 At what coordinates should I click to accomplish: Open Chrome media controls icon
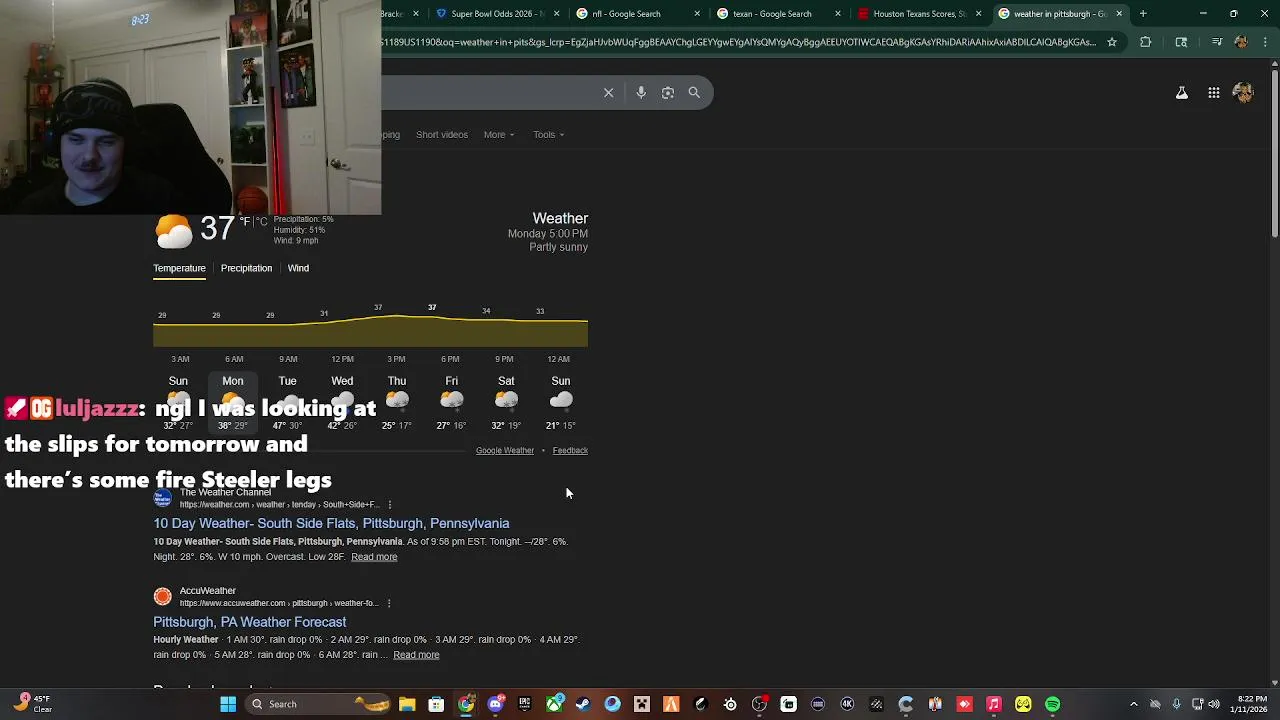1217,42
